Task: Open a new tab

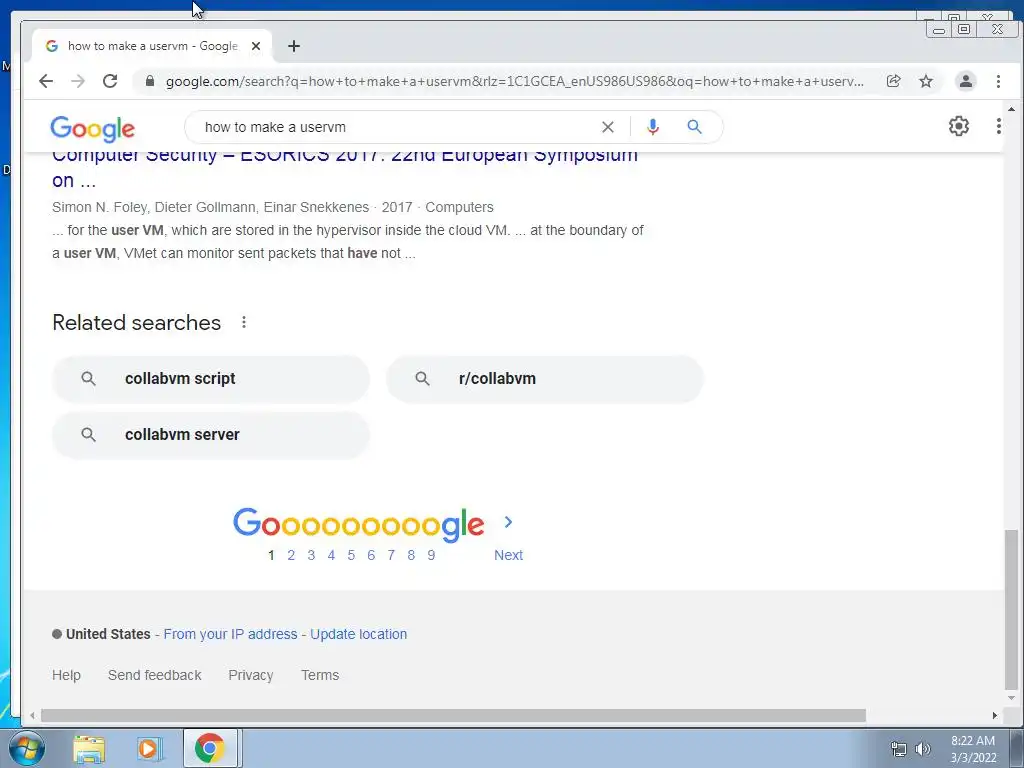Action: (294, 46)
